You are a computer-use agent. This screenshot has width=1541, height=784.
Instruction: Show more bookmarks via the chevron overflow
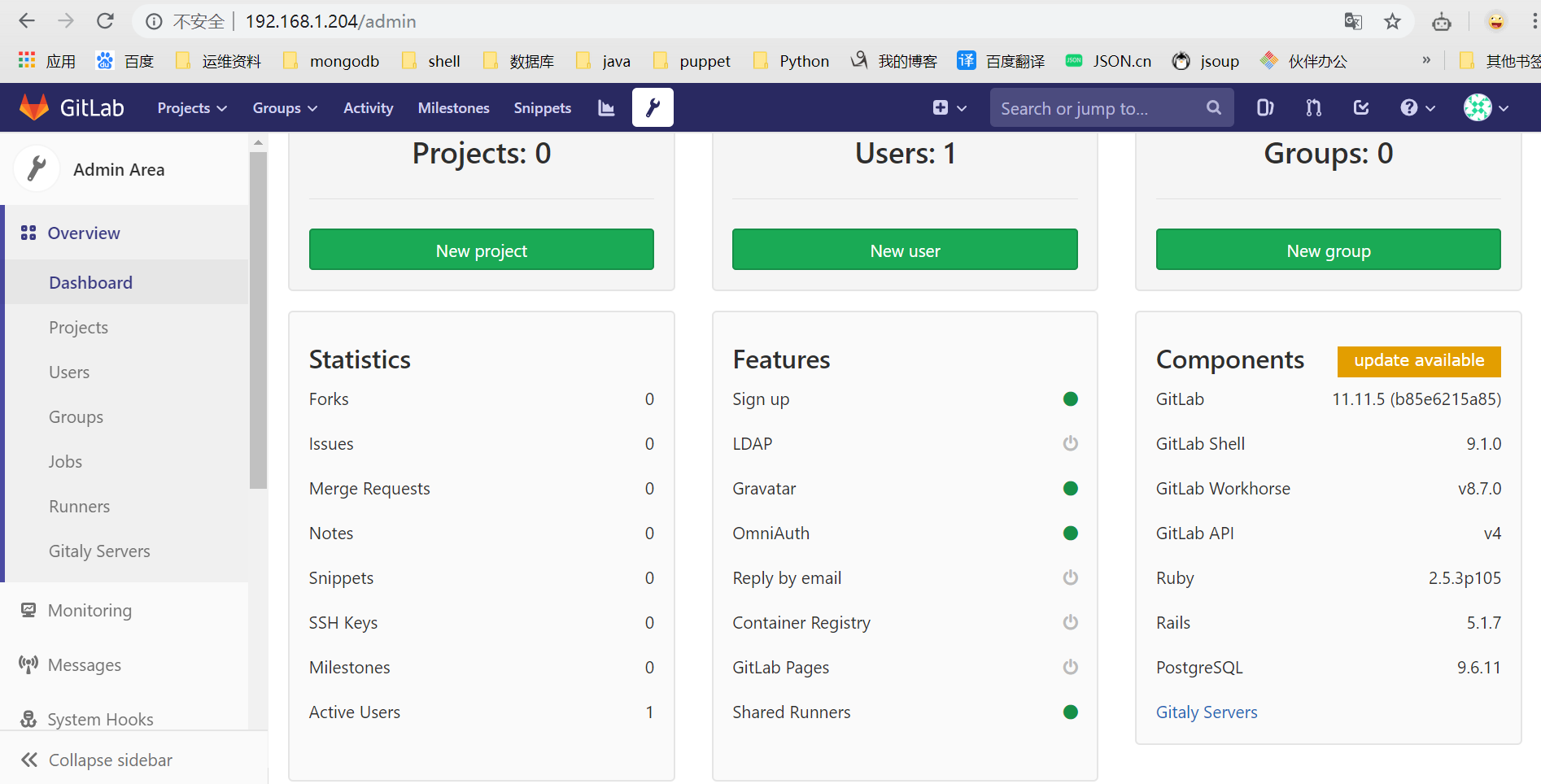(1426, 60)
